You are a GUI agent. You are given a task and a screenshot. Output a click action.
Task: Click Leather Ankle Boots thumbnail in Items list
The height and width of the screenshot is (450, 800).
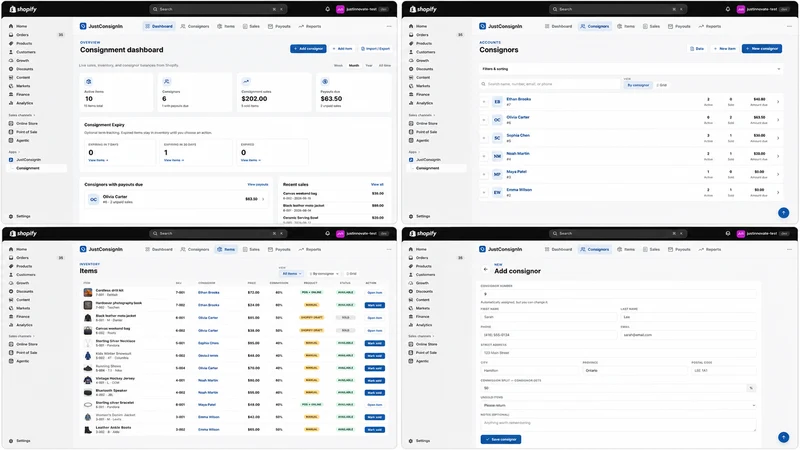point(88,430)
